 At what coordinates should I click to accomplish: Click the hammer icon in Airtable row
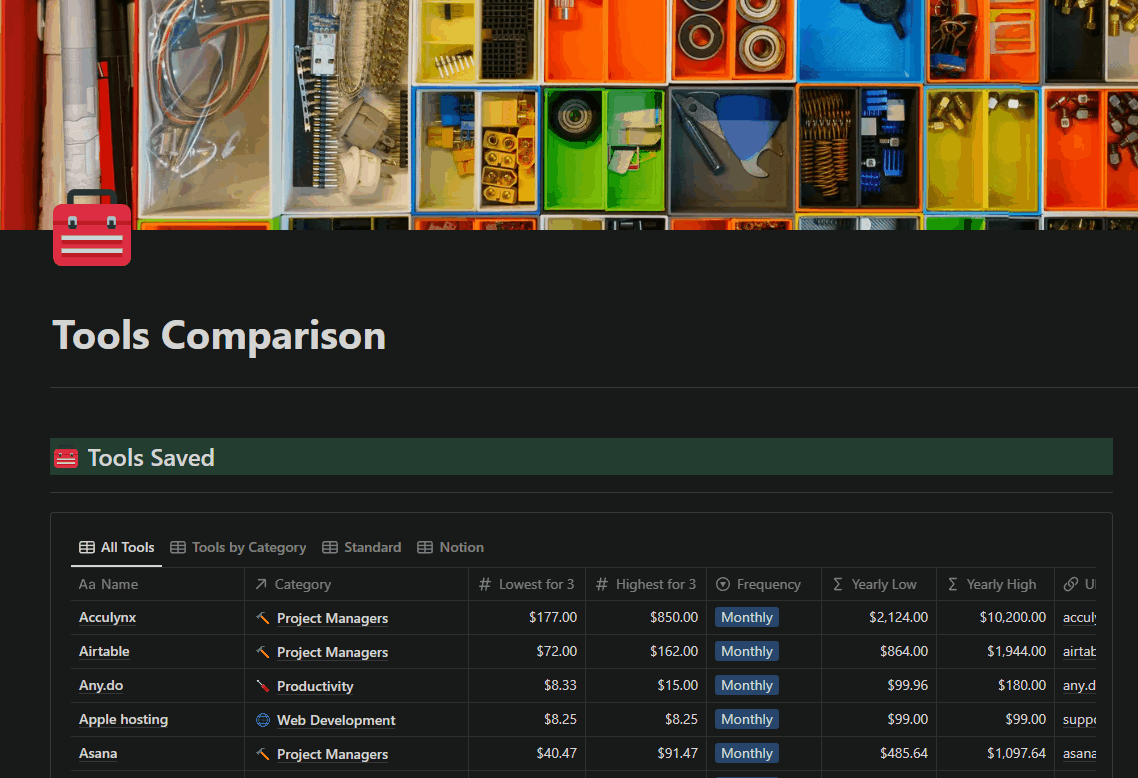click(x=263, y=652)
